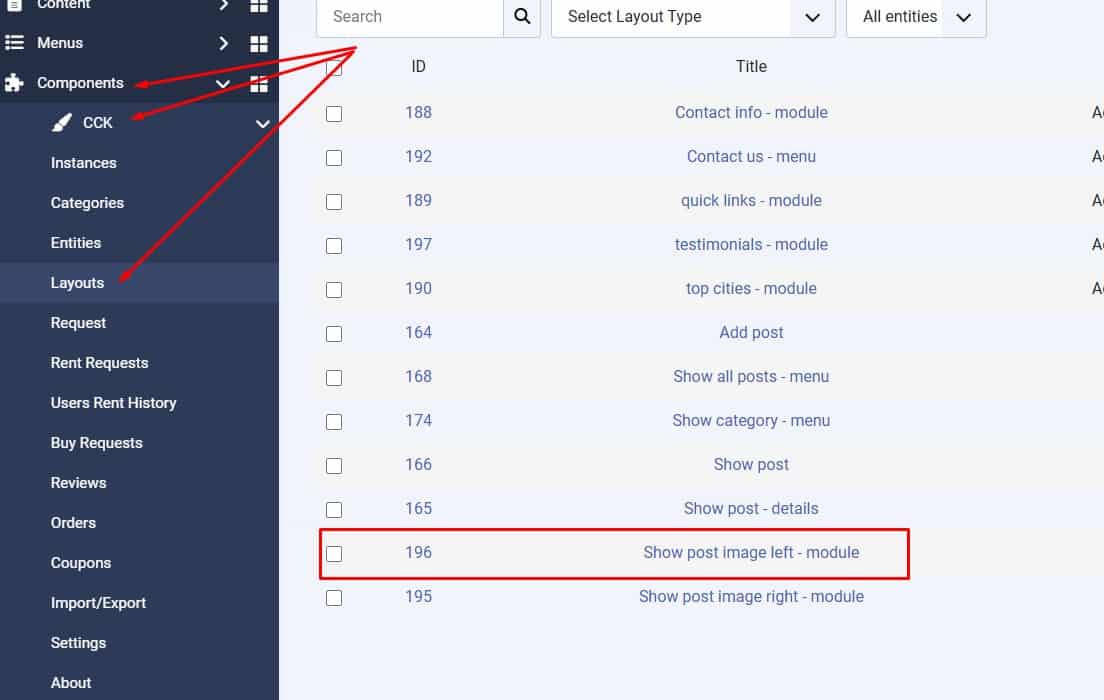This screenshot has height=700, width=1104.
Task: Open the Select Layout Type dropdown
Action: pyautogui.click(x=693, y=17)
